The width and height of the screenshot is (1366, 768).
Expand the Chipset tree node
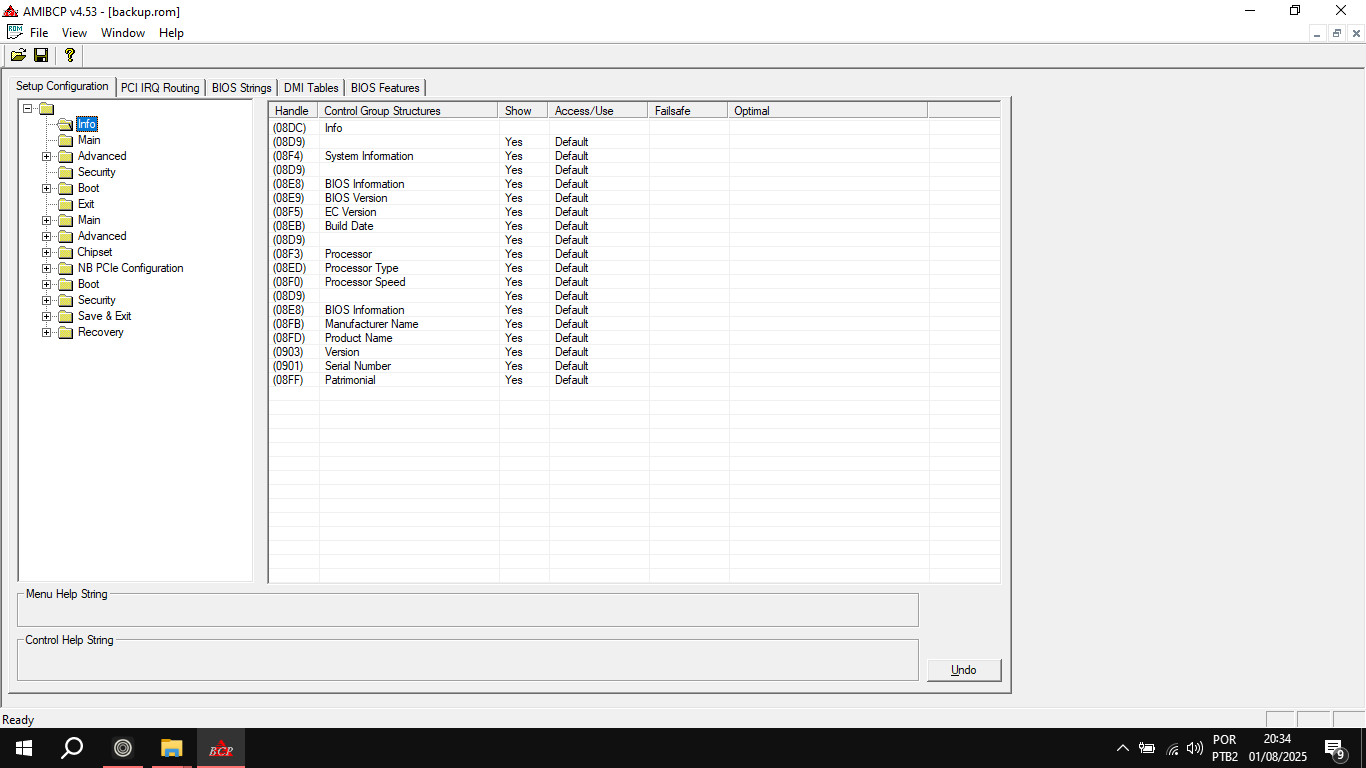coord(46,252)
